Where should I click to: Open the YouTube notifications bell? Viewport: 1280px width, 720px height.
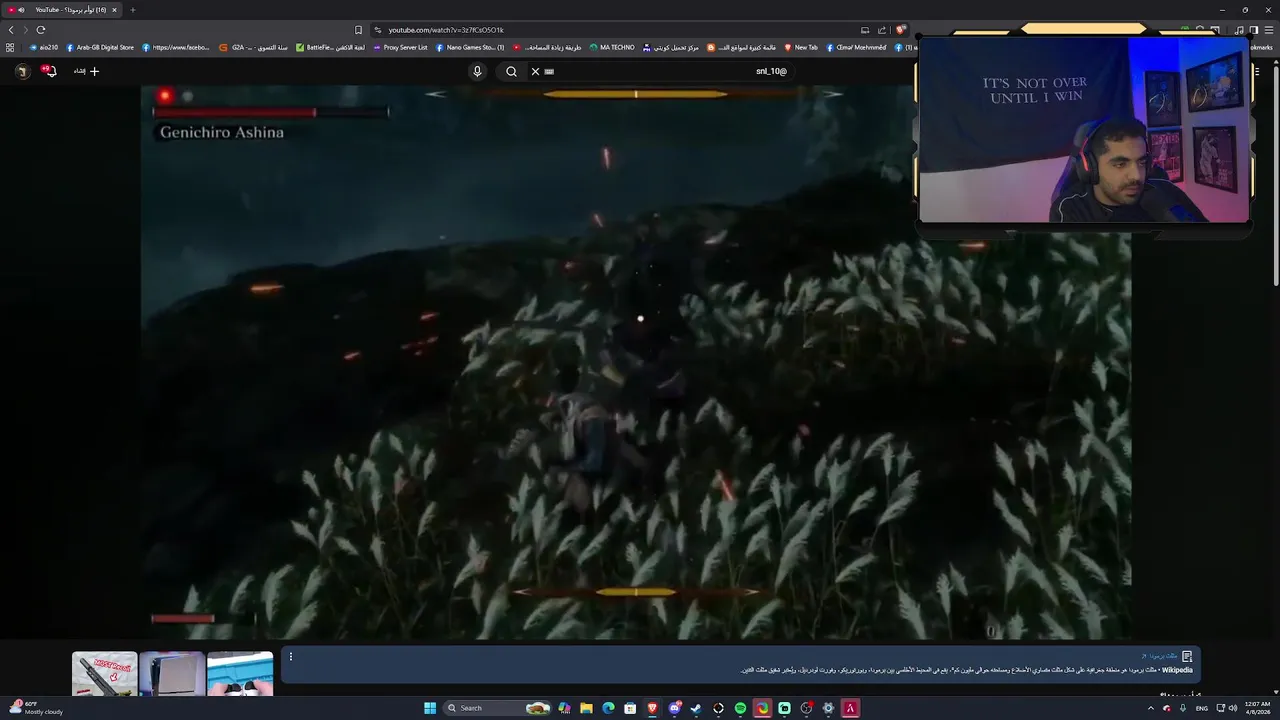pyautogui.click(x=48, y=71)
